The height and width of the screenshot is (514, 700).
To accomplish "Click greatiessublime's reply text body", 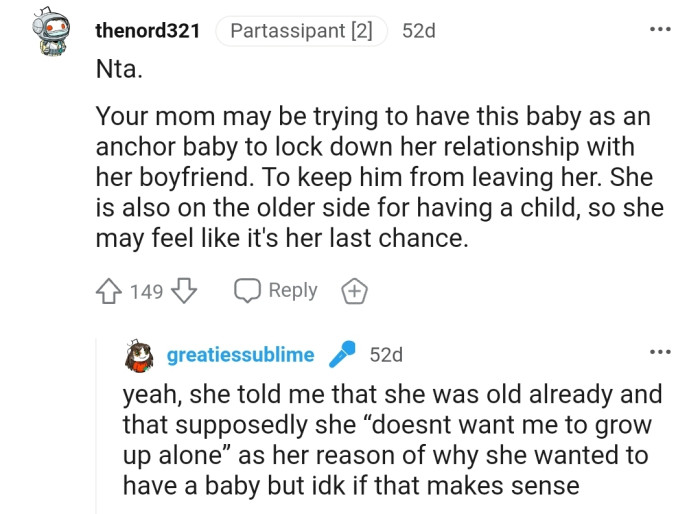I will click(x=385, y=440).
